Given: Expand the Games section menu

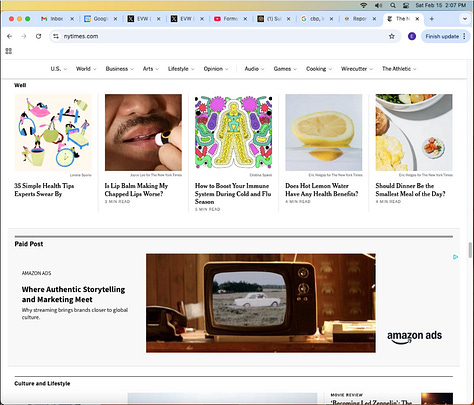Looking at the screenshot, I should (x=285, y=69).
